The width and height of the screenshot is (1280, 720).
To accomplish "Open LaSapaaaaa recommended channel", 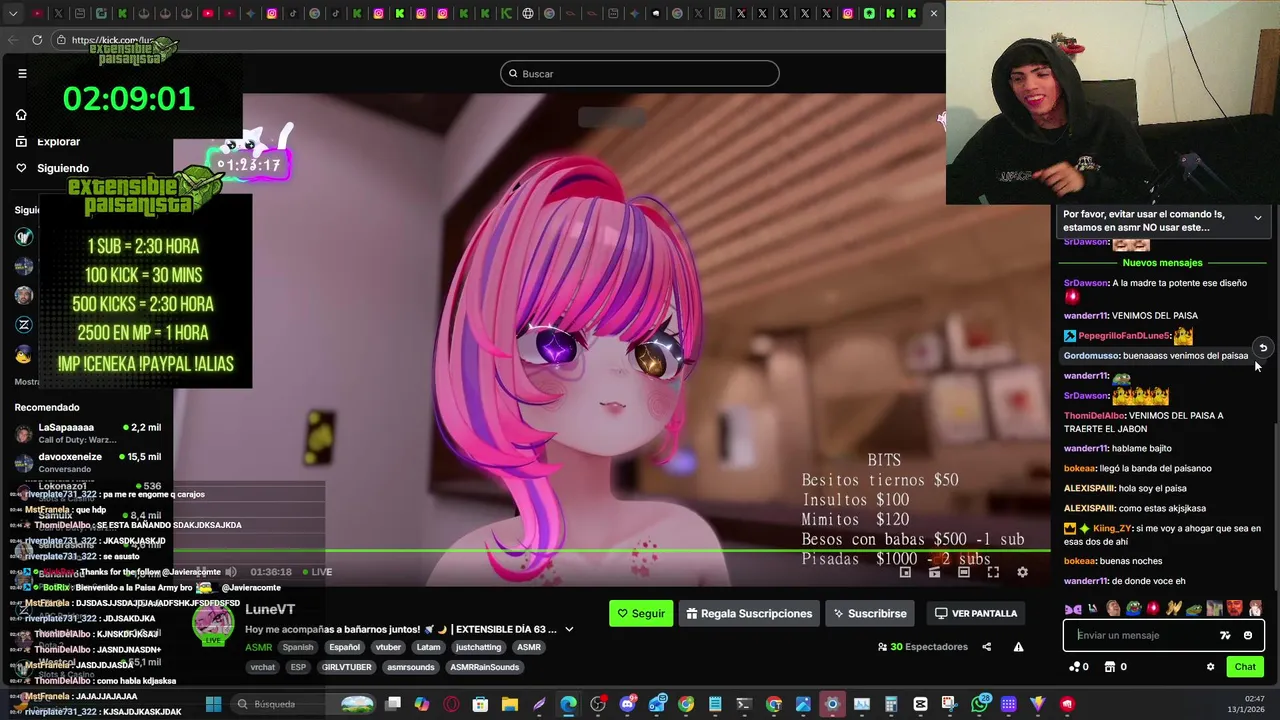I will coord(88,433).
